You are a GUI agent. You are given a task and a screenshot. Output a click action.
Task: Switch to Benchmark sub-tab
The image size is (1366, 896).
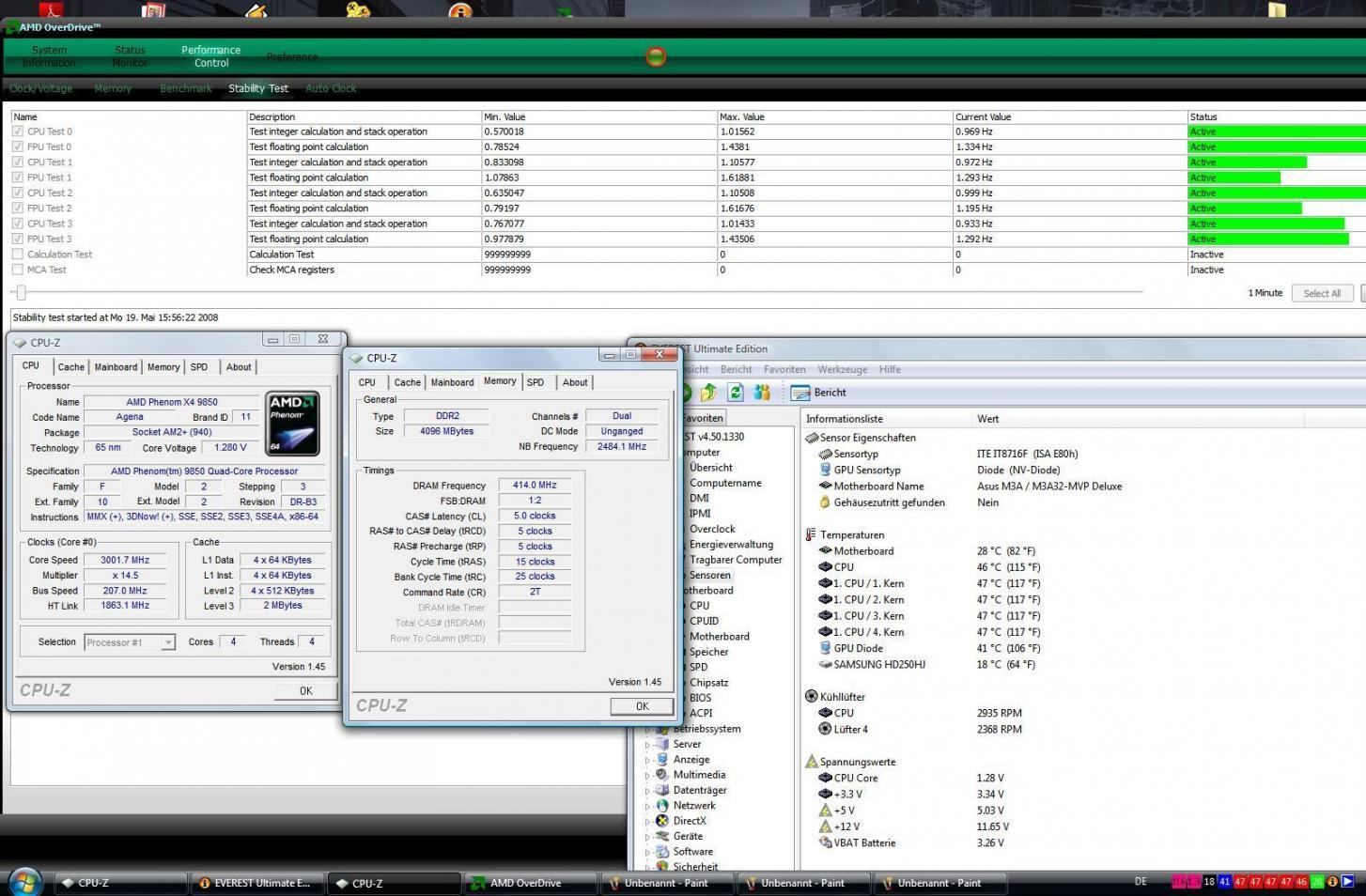coord(186,88)
